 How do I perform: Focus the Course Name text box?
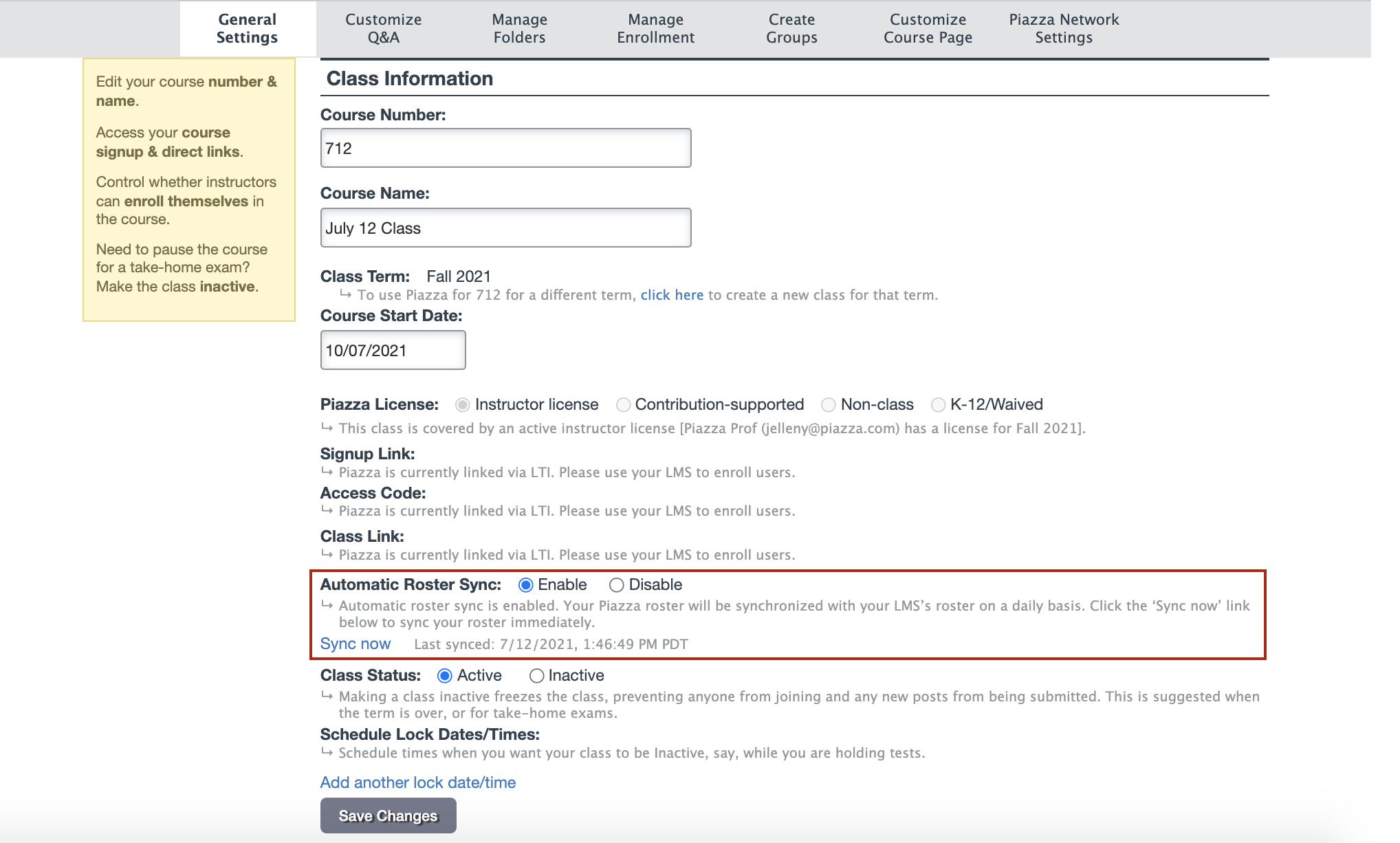click(x=505, y=228)
